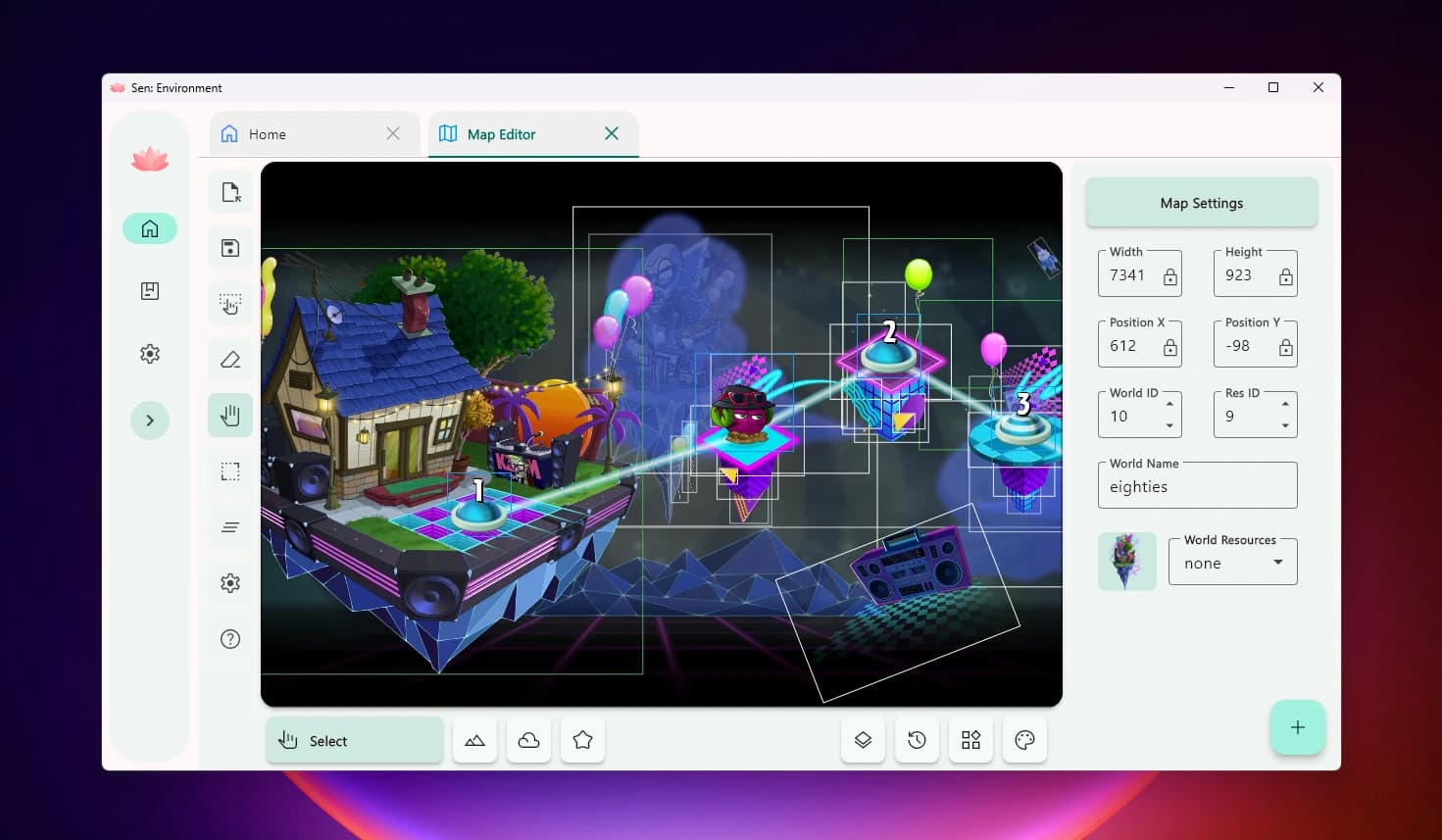This screenshot has height=840, width=1442.
Task: Toggle the Position X lock
Action: [1170, 348]
